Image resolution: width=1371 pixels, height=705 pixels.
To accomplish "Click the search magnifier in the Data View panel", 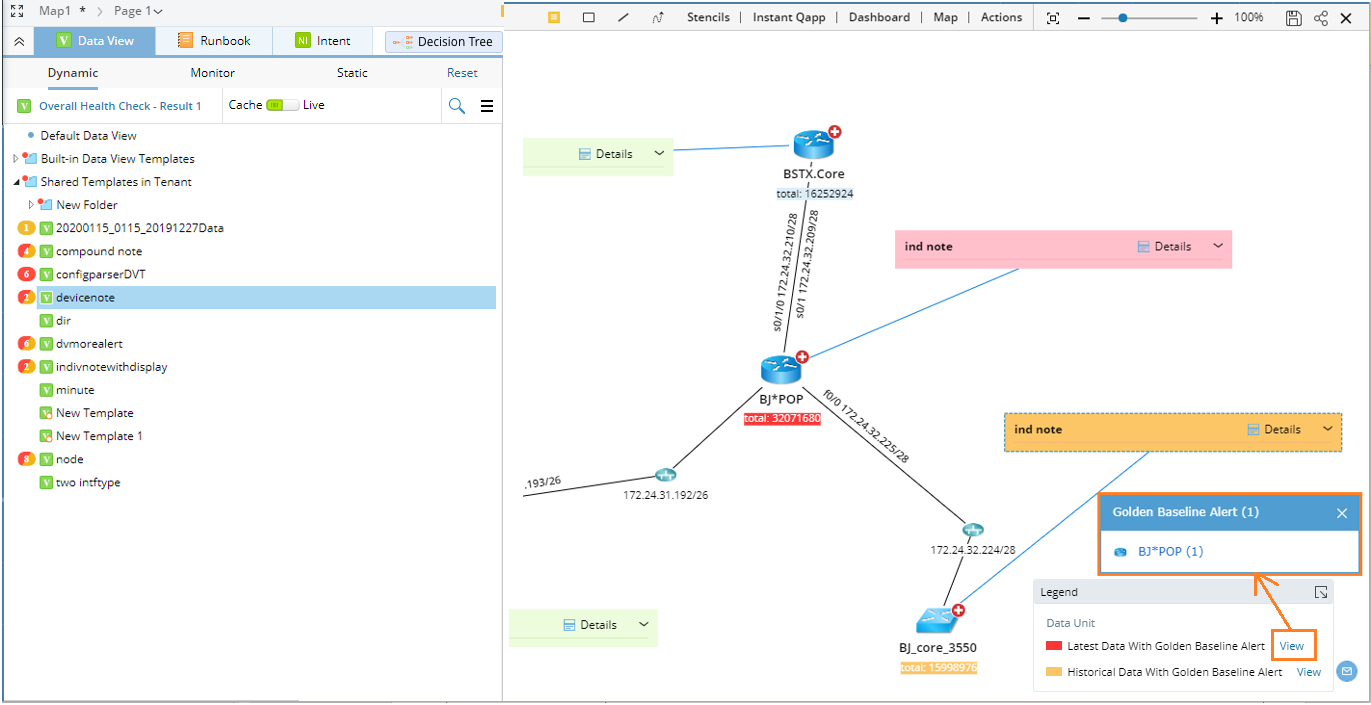I will pyautogui.click(x=459, y=105).
